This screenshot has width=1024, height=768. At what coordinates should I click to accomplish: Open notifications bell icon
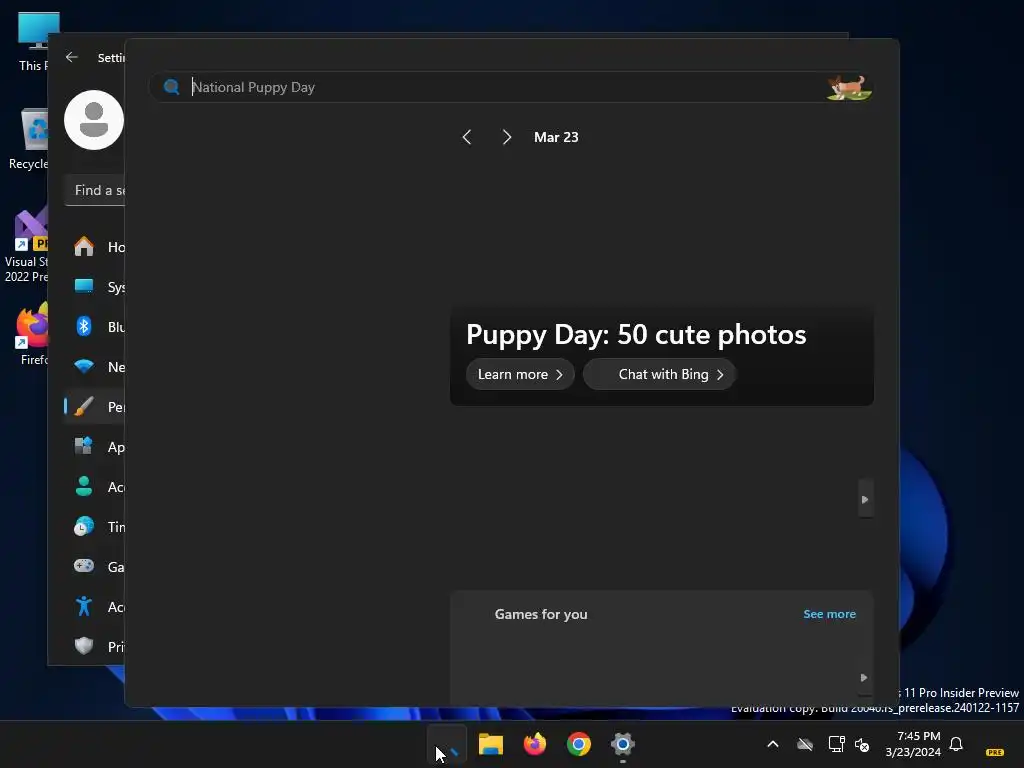point(956,744)
